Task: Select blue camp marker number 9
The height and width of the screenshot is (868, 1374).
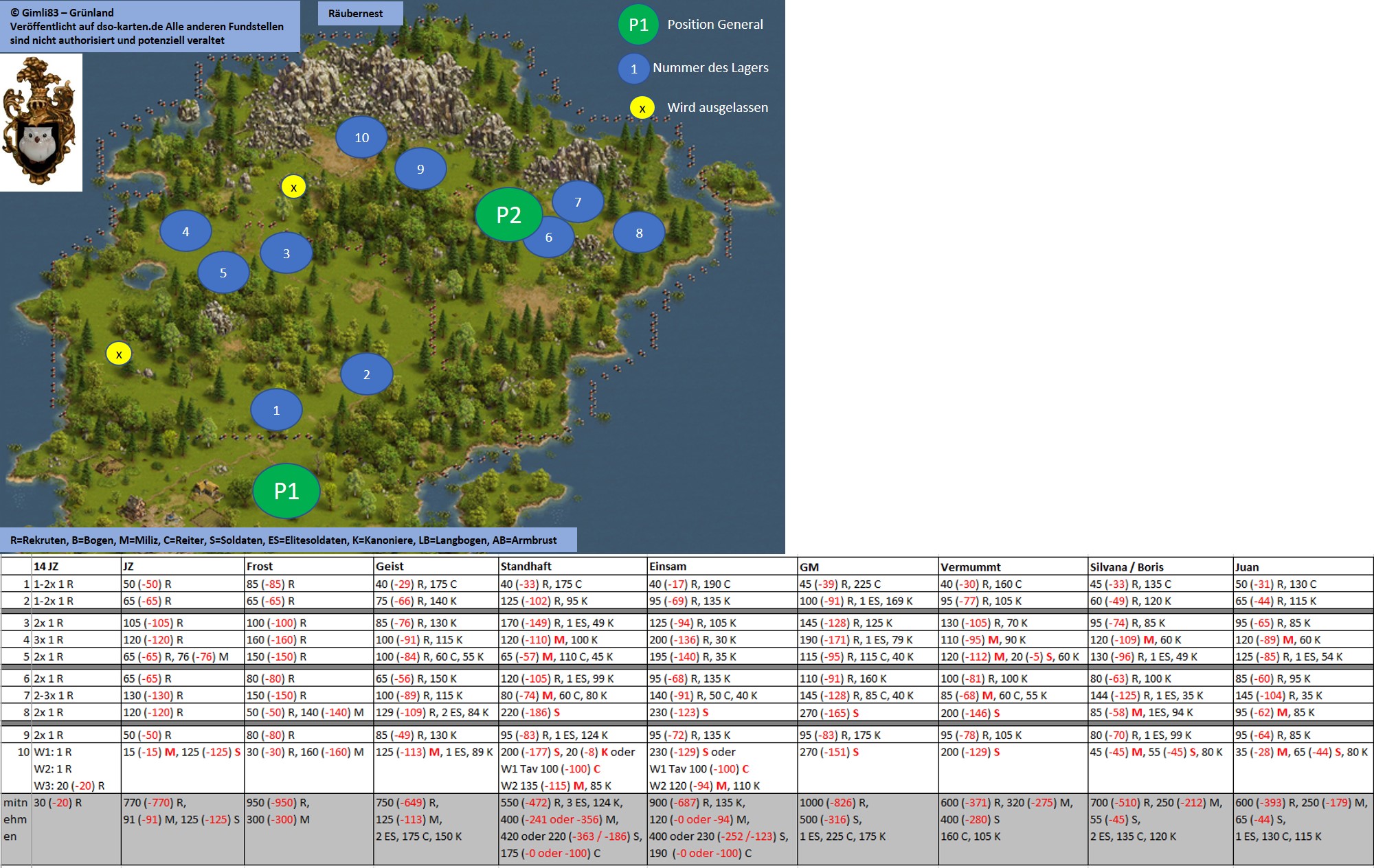Action: point(420,169)
